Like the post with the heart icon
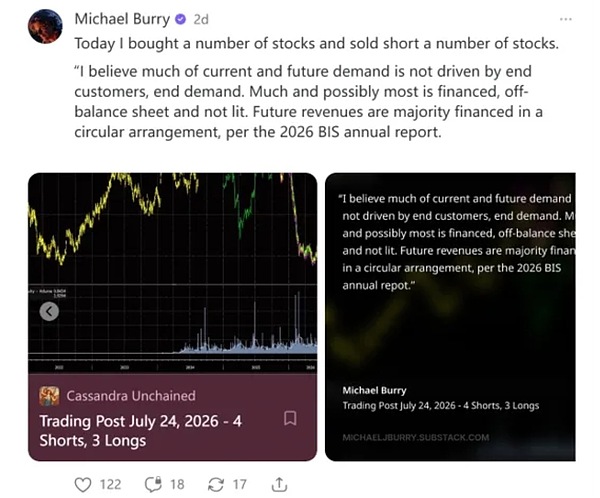 pos(83,485)
